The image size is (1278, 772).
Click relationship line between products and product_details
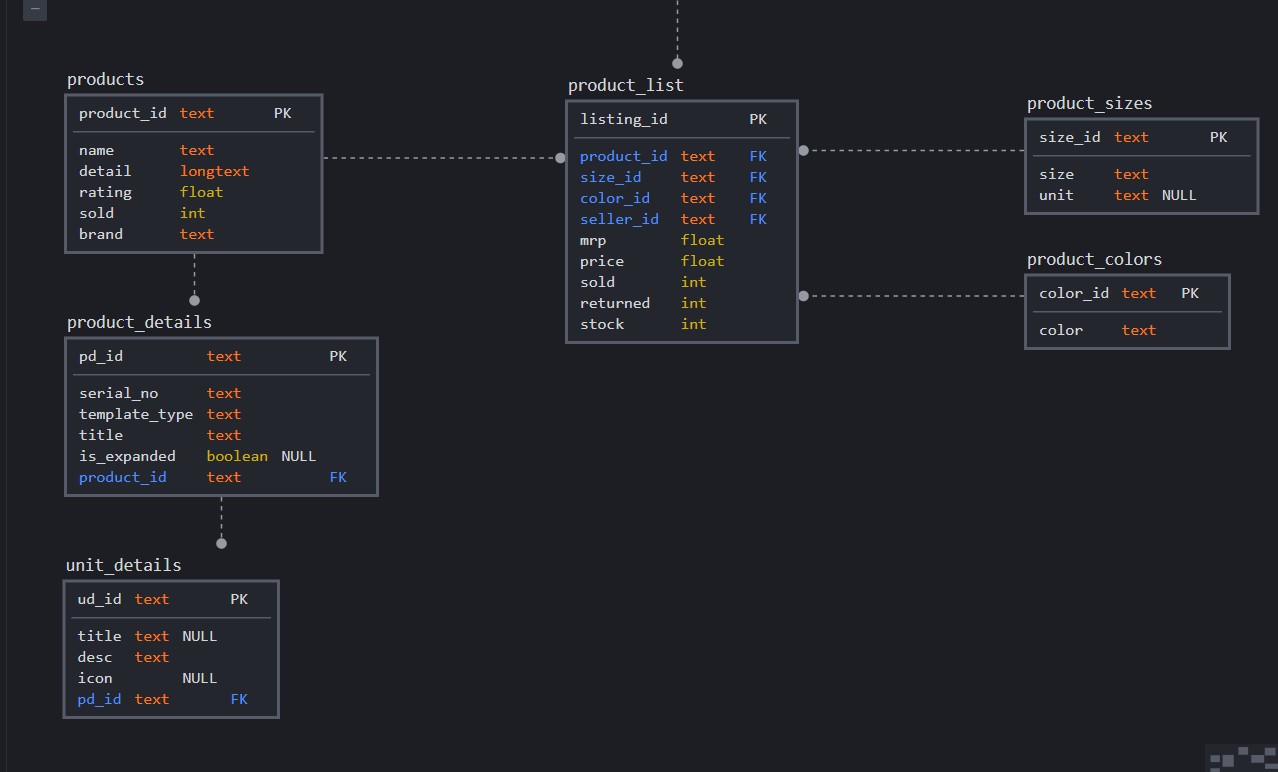click(x=194, y=278)
